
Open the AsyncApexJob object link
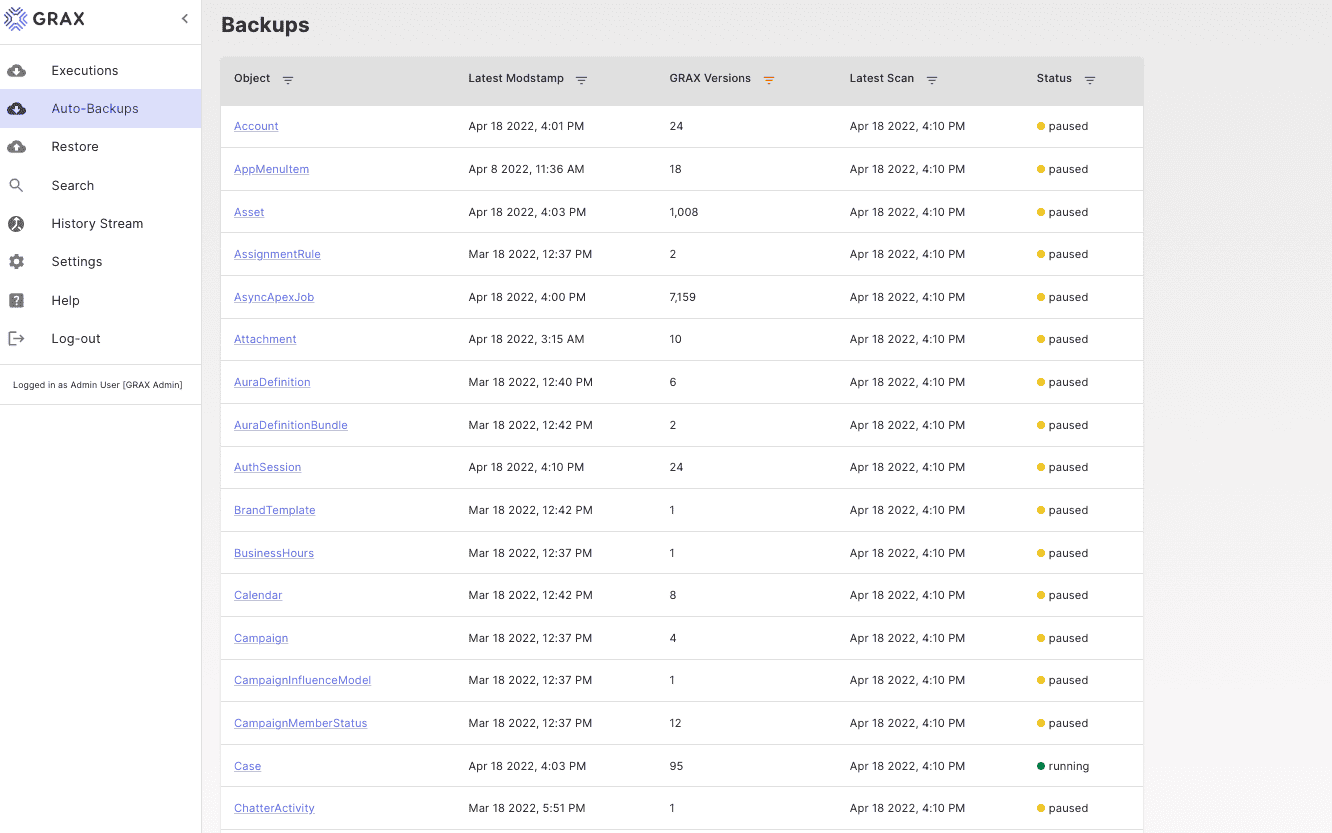[x=274, y=297]
